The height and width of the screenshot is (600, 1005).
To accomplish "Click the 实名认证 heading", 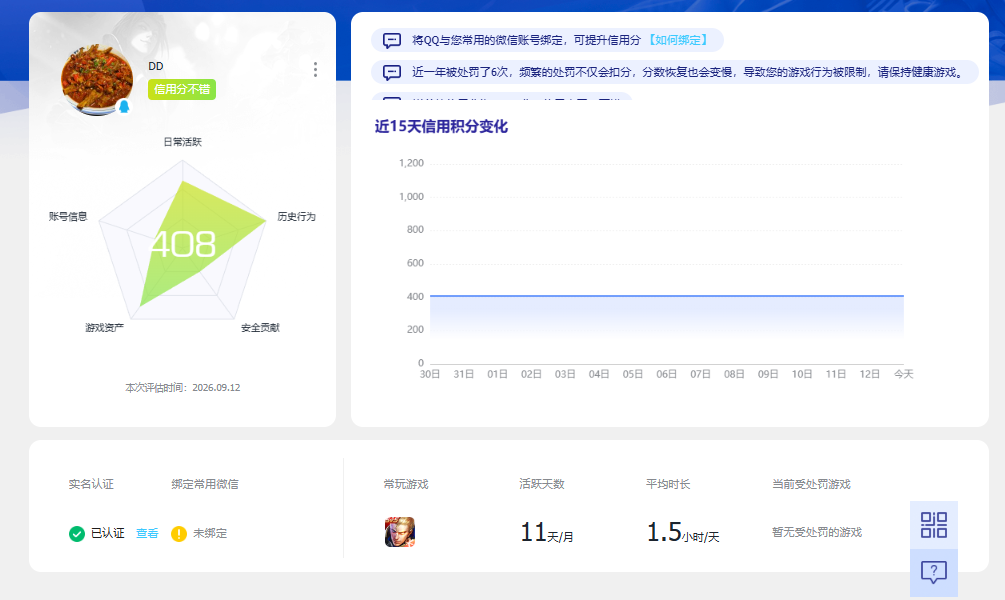I will click(x=91, y=485).
